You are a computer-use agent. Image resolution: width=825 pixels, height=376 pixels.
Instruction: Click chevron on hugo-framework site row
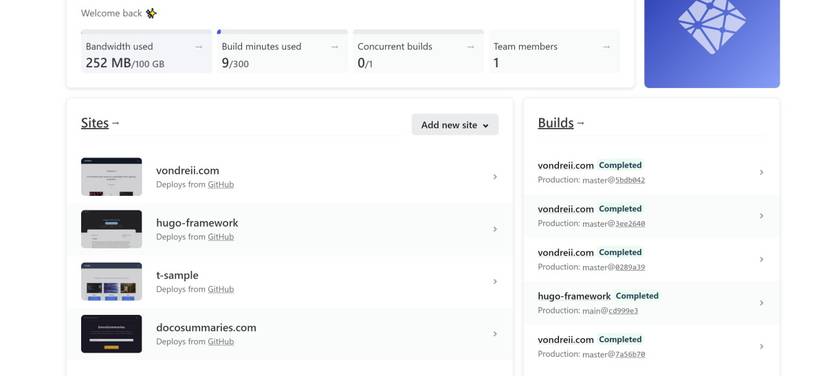coord(495,229)
